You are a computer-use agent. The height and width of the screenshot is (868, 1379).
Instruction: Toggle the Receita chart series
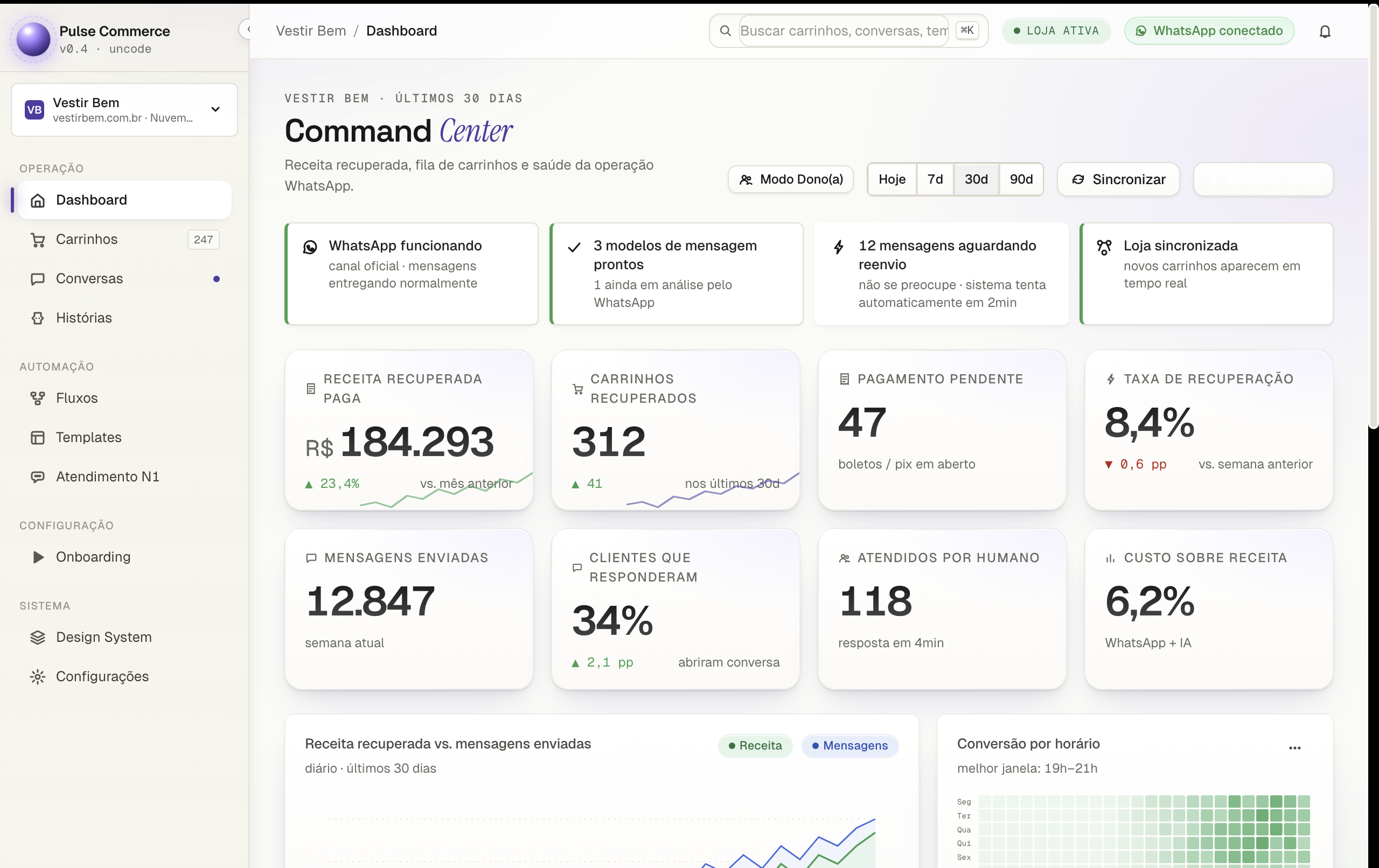click(755, 745)
